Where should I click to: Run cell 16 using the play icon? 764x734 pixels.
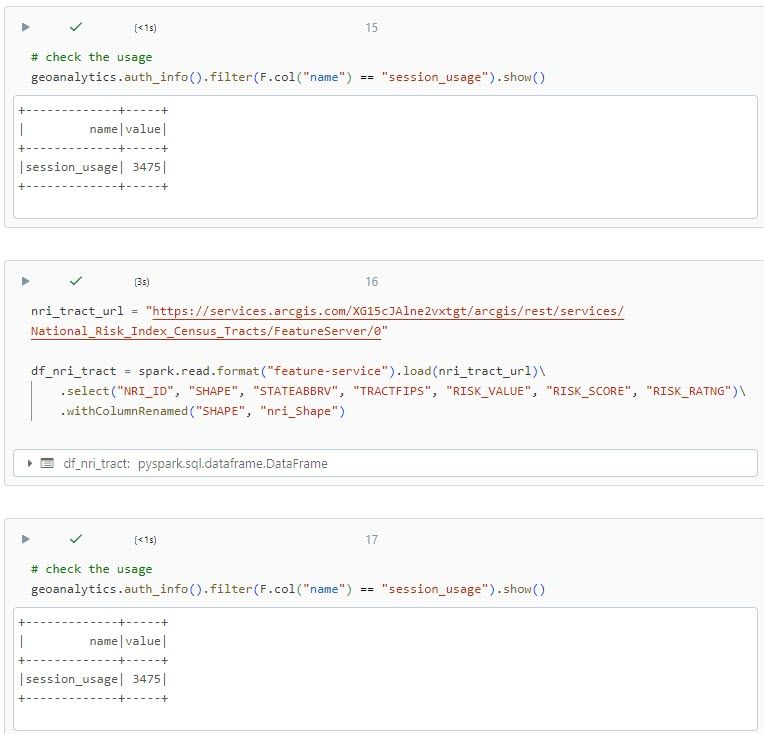(26, 281)
